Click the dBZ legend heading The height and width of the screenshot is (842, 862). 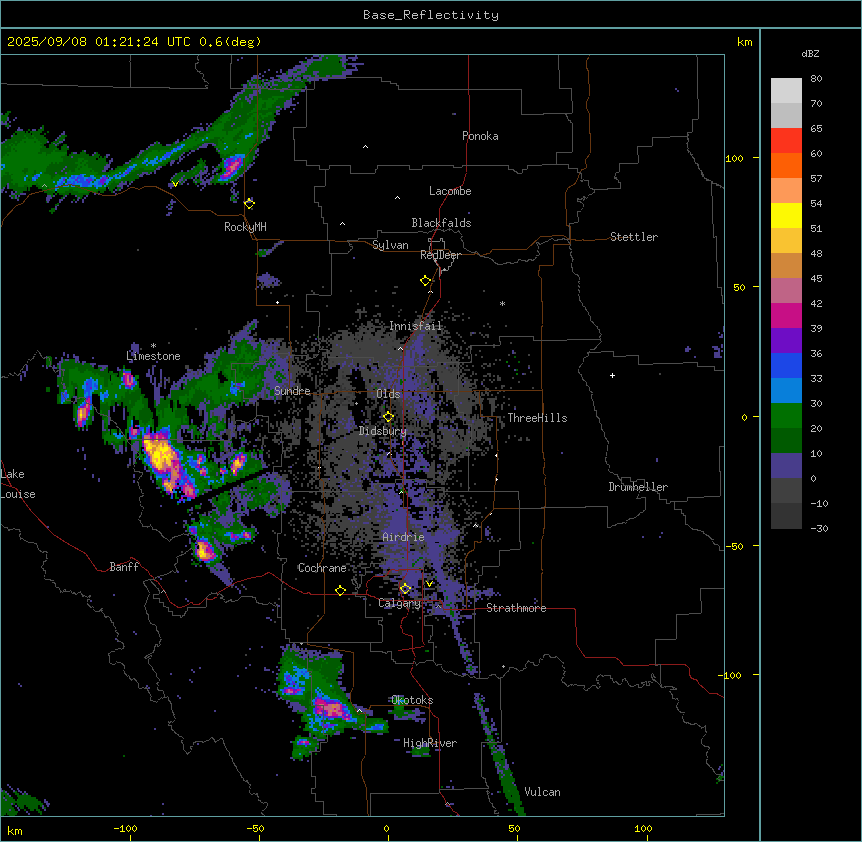click(810, 54)
